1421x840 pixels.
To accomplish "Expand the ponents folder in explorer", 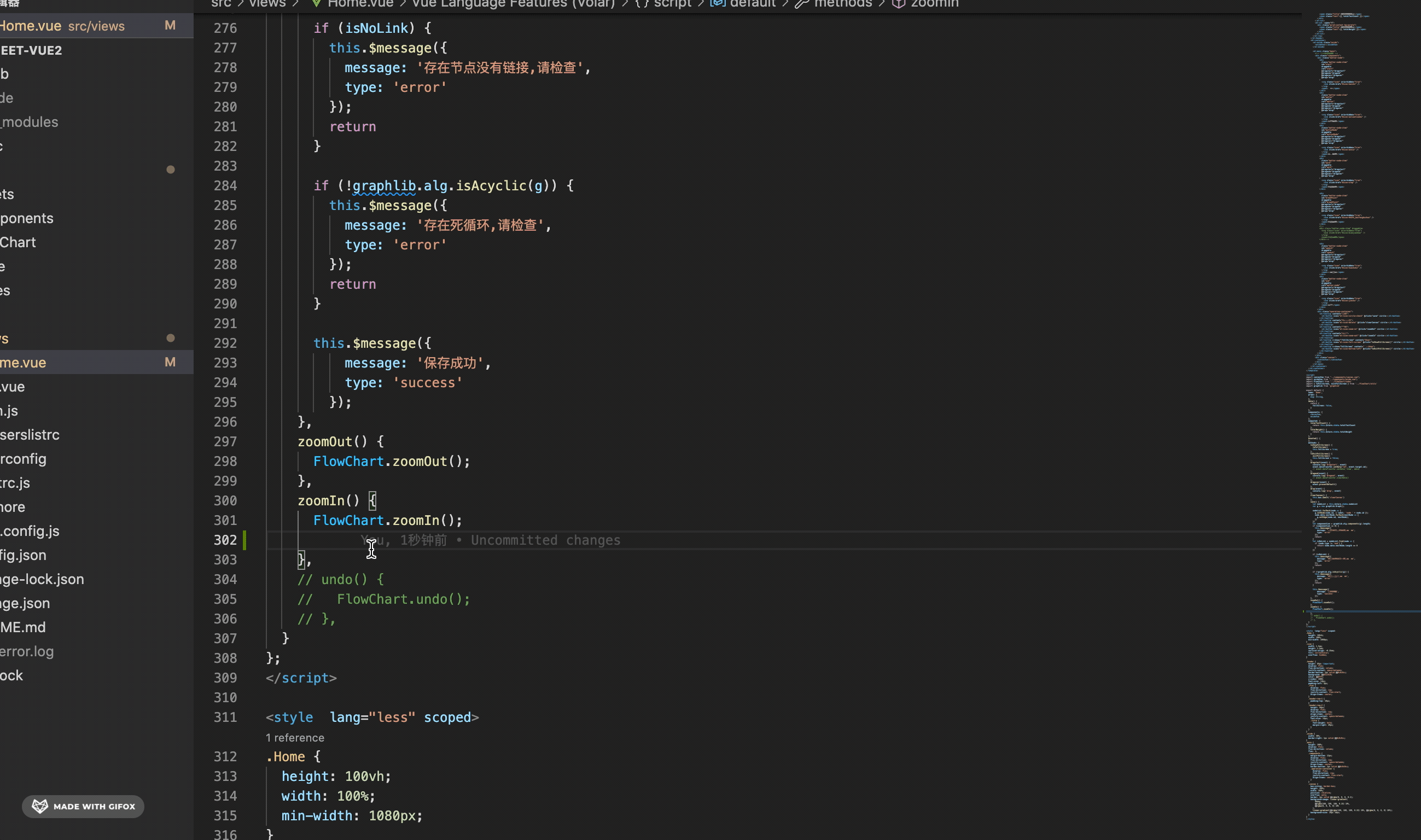I will pos(27,218).
